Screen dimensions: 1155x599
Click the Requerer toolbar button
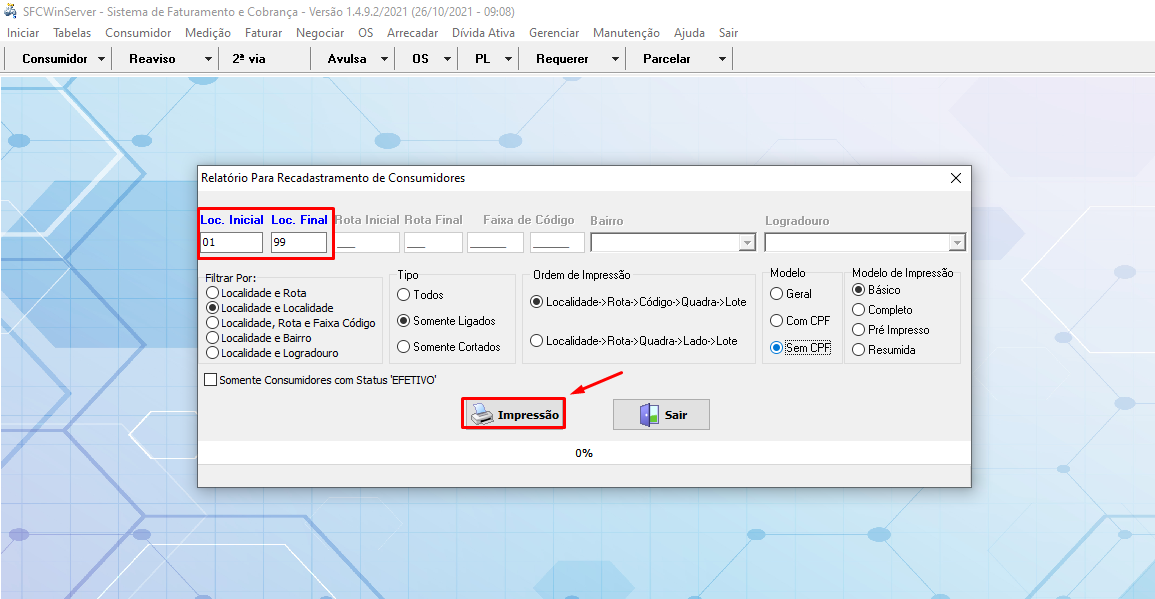(x=562, y=59)
